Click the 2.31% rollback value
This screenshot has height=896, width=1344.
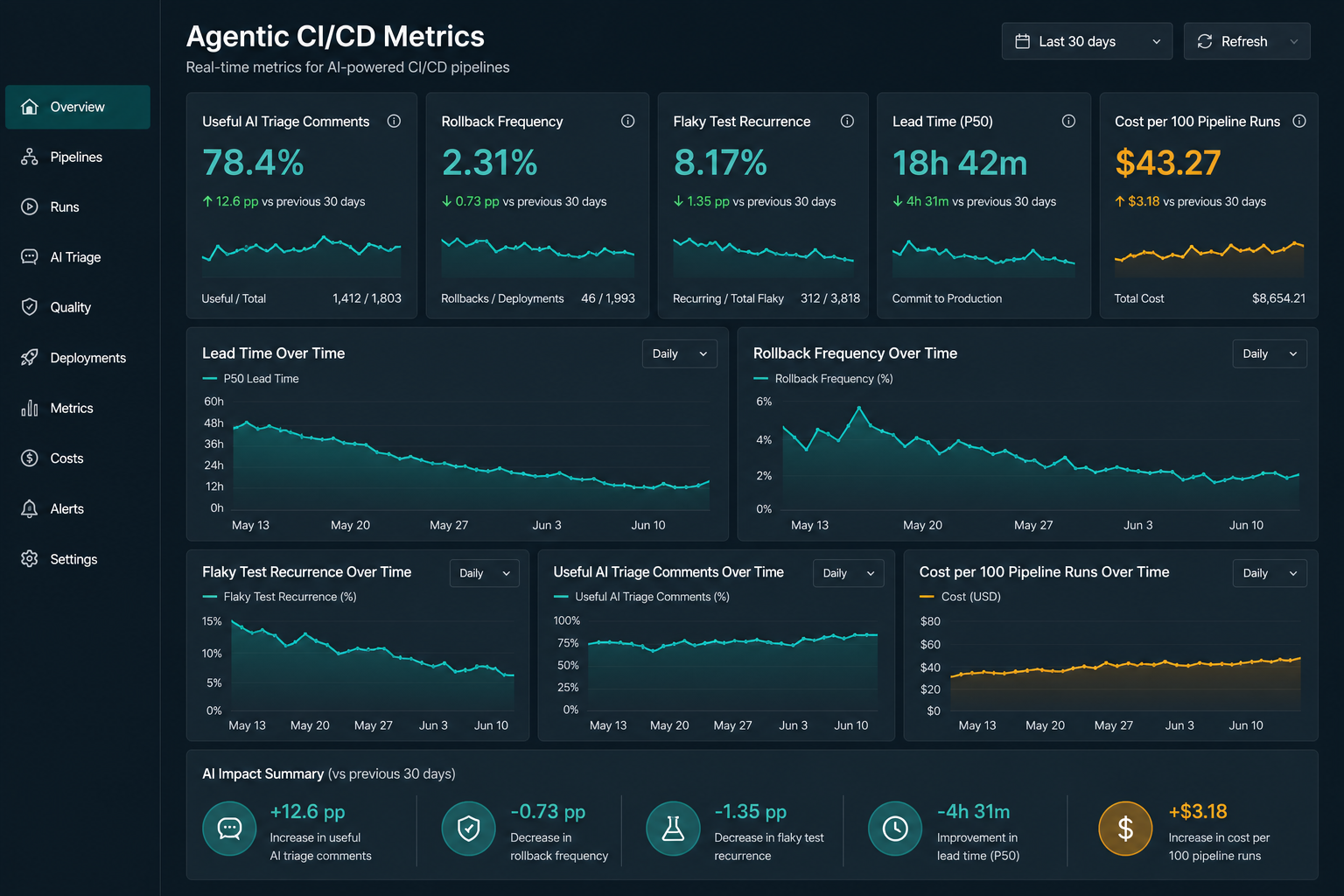coord(489,163)
